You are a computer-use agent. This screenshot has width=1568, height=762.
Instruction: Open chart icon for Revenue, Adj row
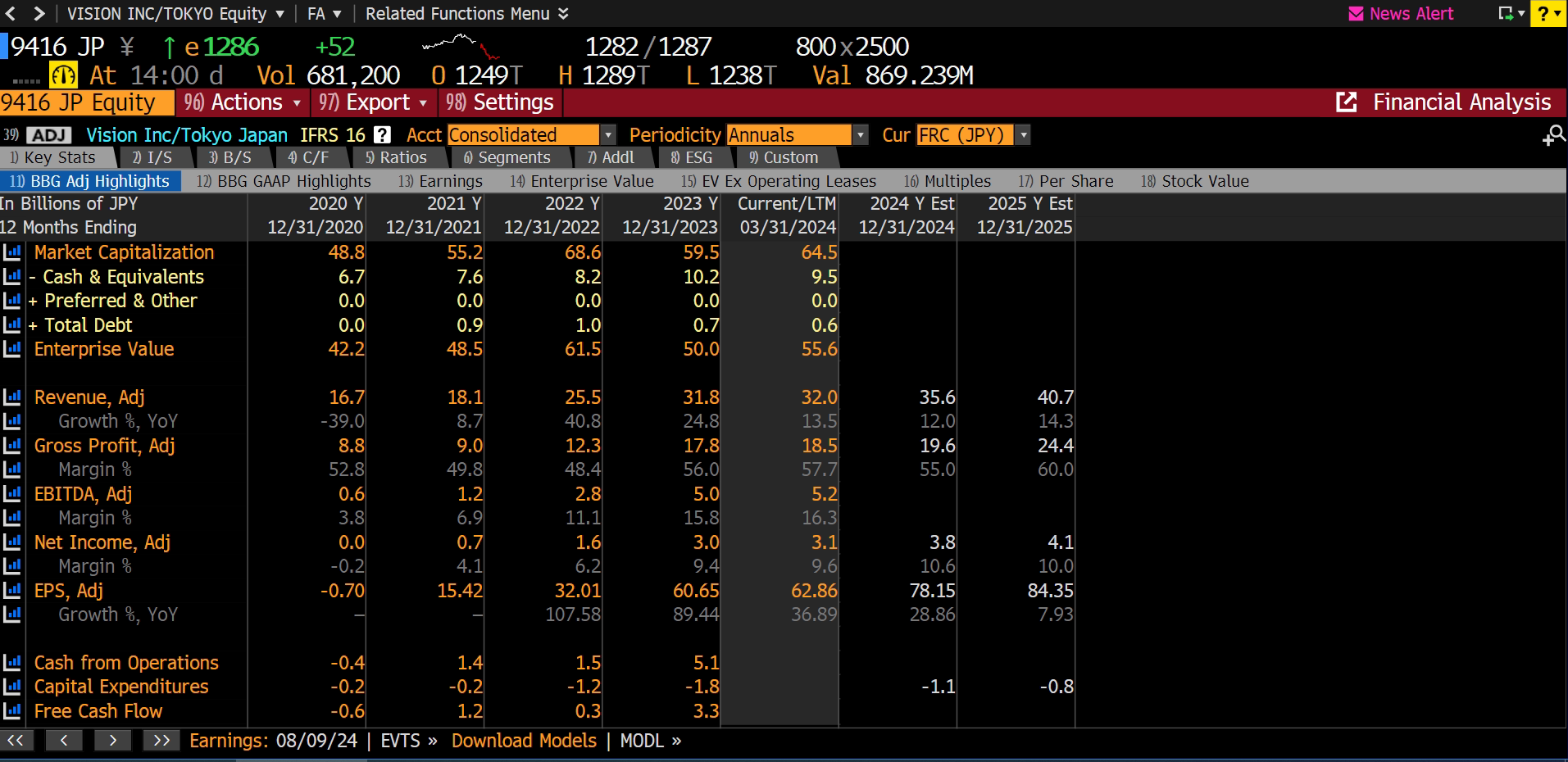pos(12,397)
